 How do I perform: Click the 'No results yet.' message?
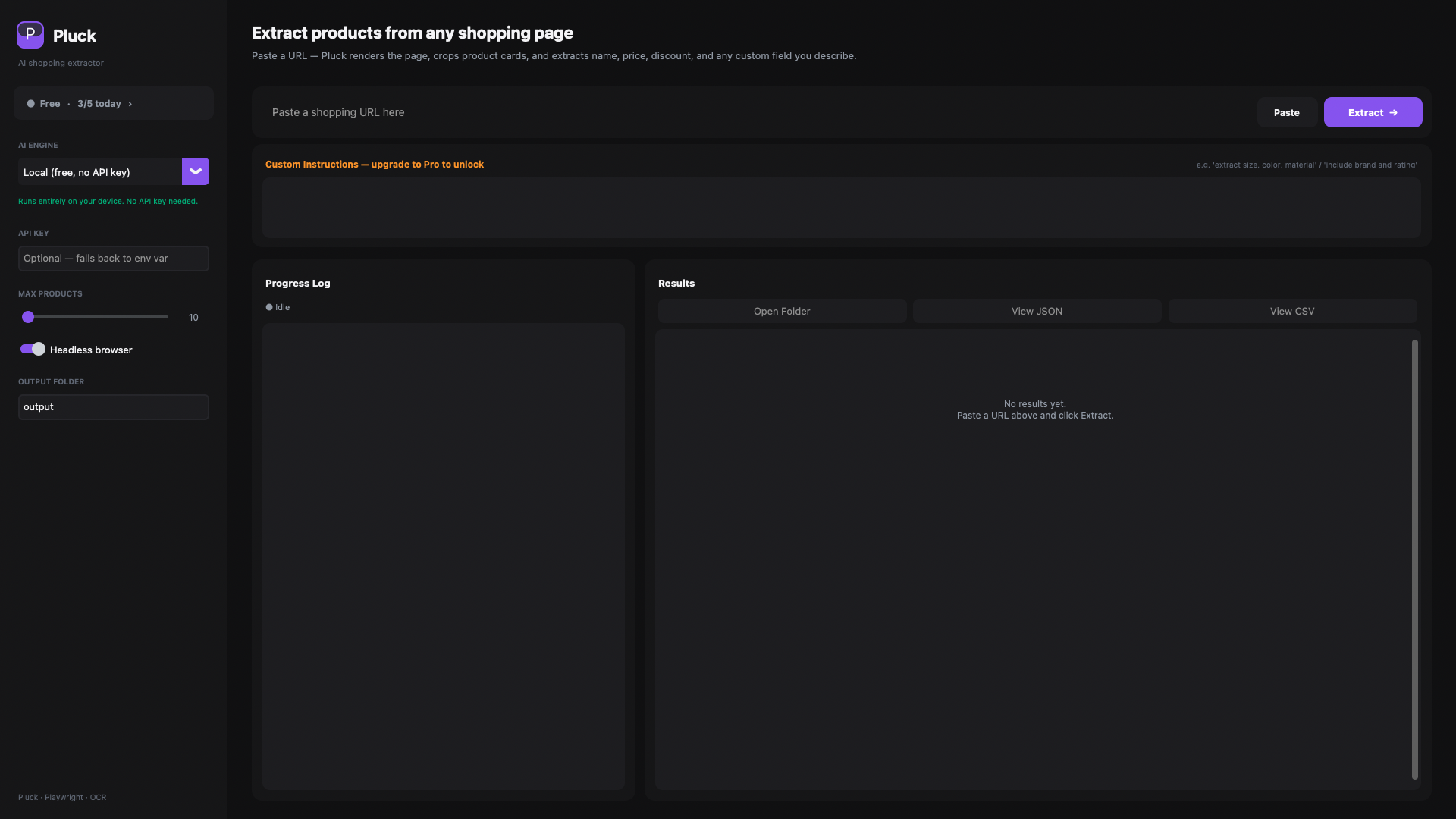(x=1035, y=404)
